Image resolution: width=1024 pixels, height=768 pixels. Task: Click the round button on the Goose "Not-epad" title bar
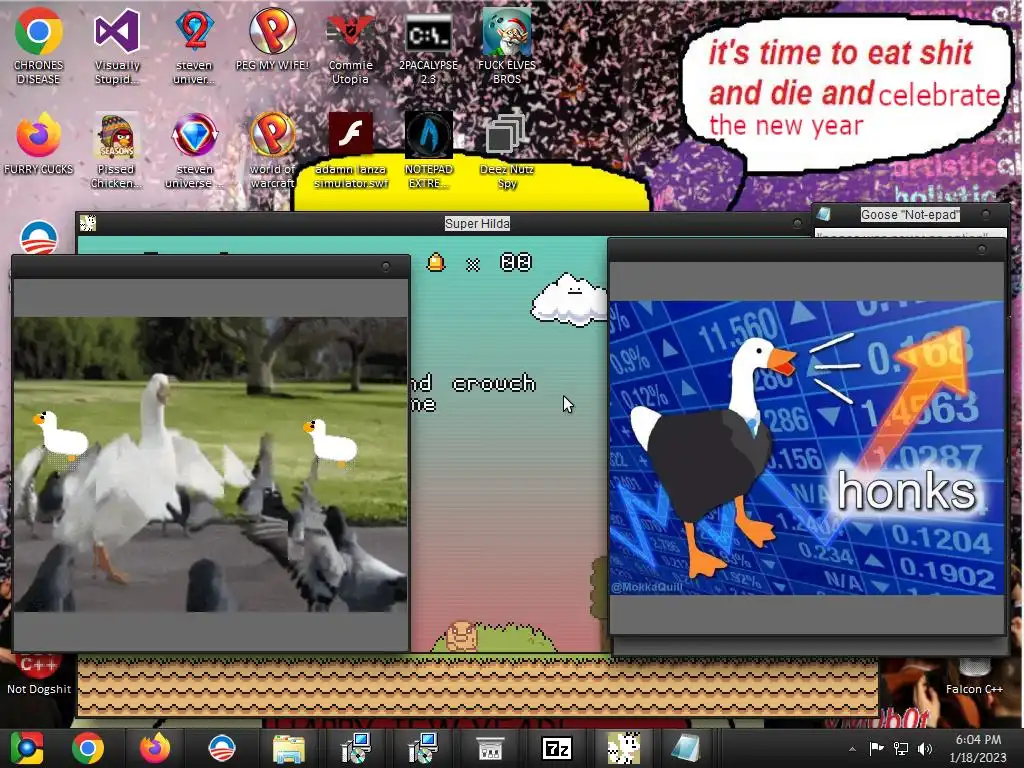pyautogui.click(x=985, y=214)
